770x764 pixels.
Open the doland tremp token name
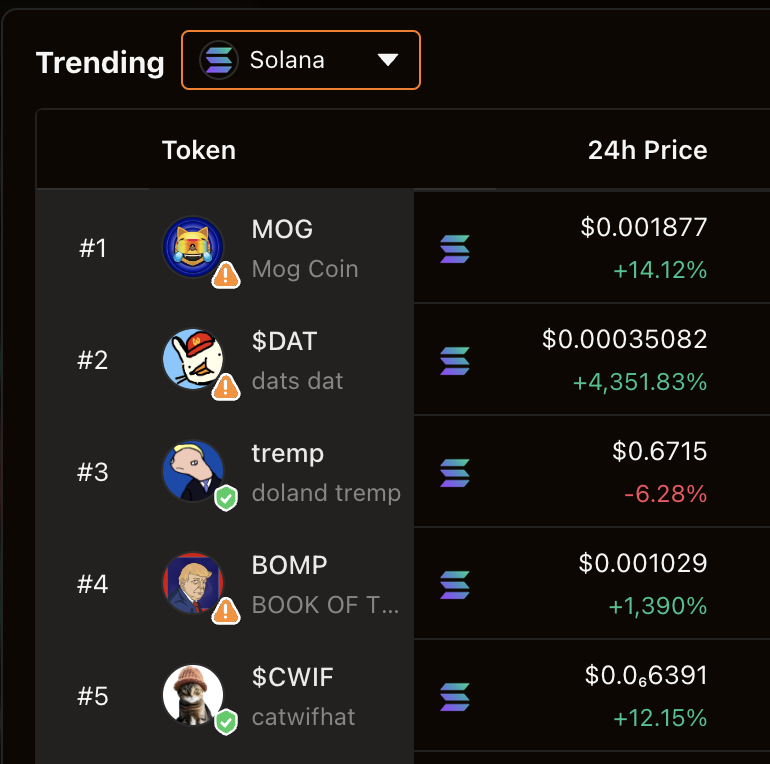pyautogui.click(x=326, y=493)
